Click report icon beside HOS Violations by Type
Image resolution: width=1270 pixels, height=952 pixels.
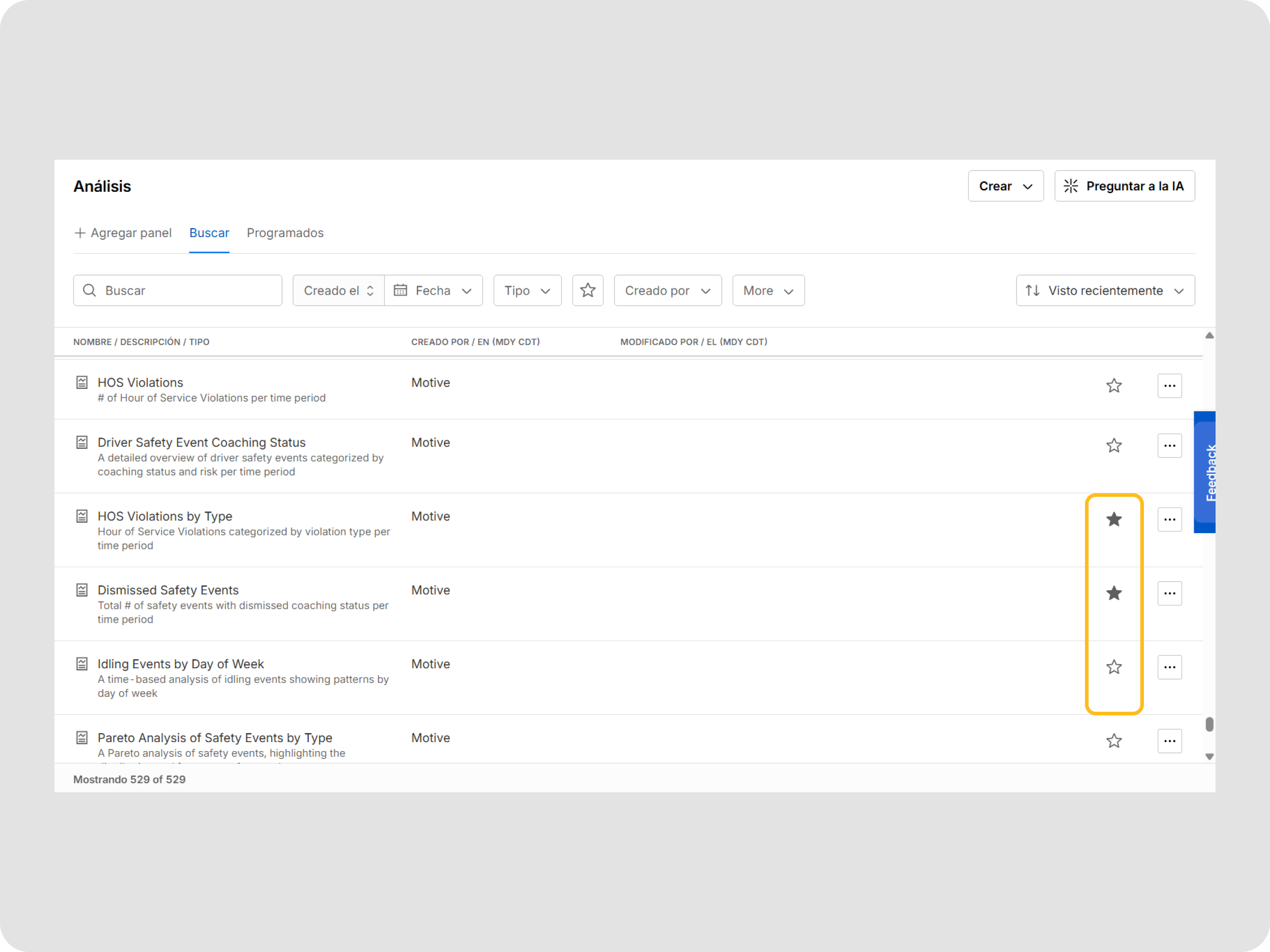pos(82,516)
